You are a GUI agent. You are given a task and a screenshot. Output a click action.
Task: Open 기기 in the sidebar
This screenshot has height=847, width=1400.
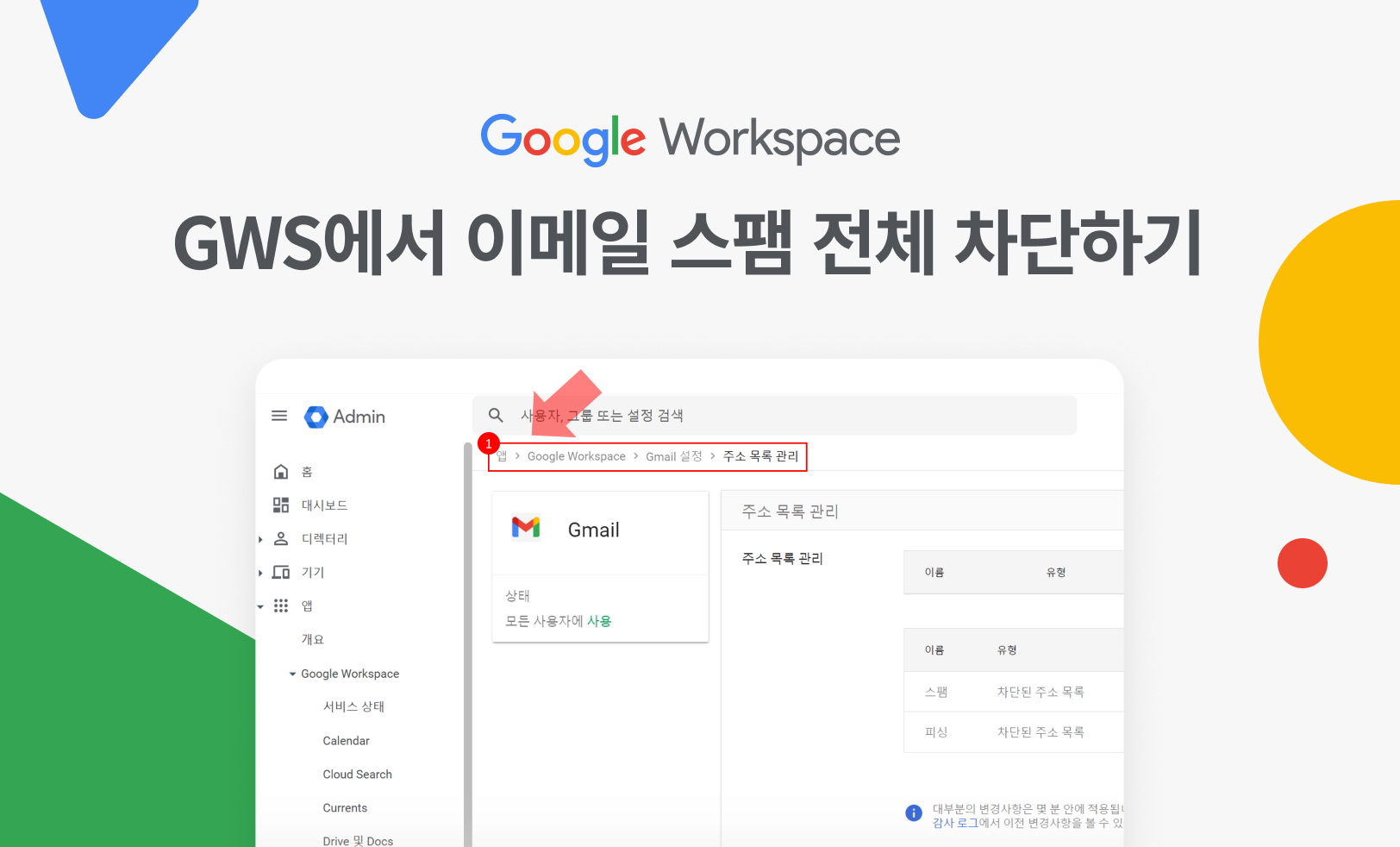tap(313, 573)
